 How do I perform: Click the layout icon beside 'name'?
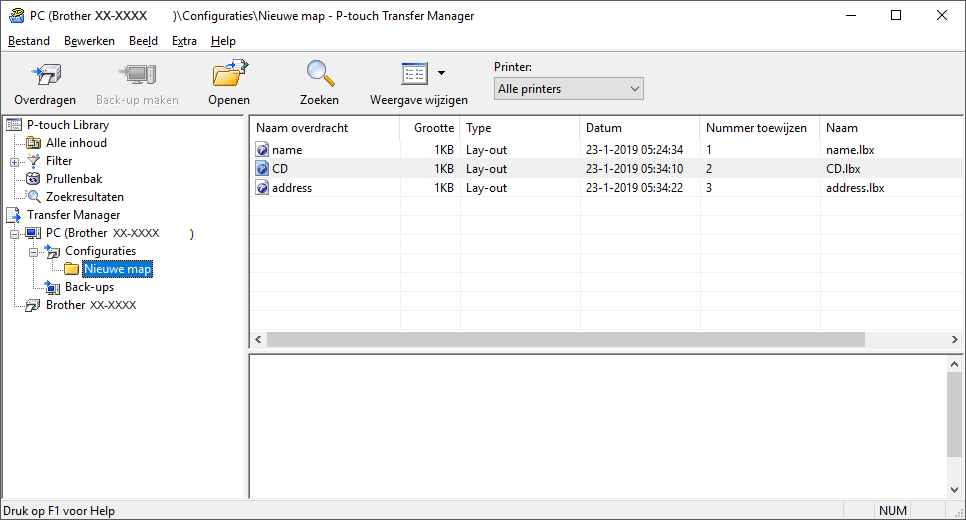click(262, 150)
